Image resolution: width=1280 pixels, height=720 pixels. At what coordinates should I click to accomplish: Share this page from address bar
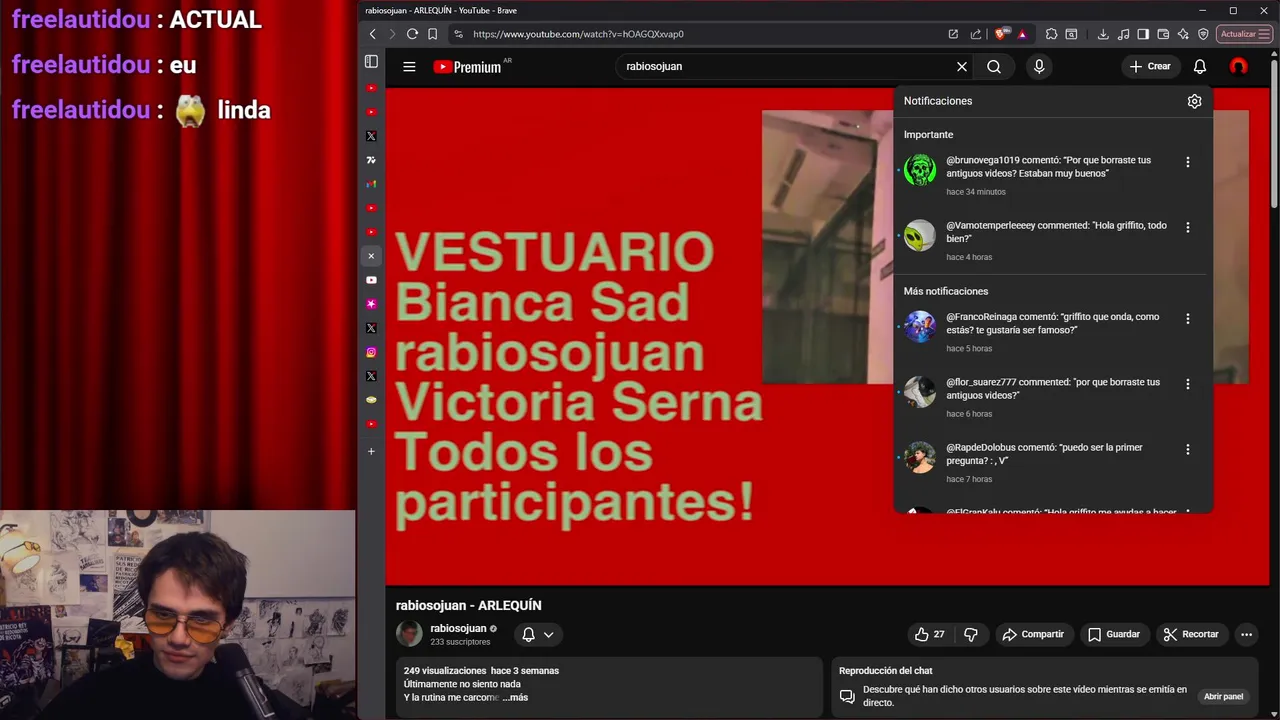[x=976, y=34]
